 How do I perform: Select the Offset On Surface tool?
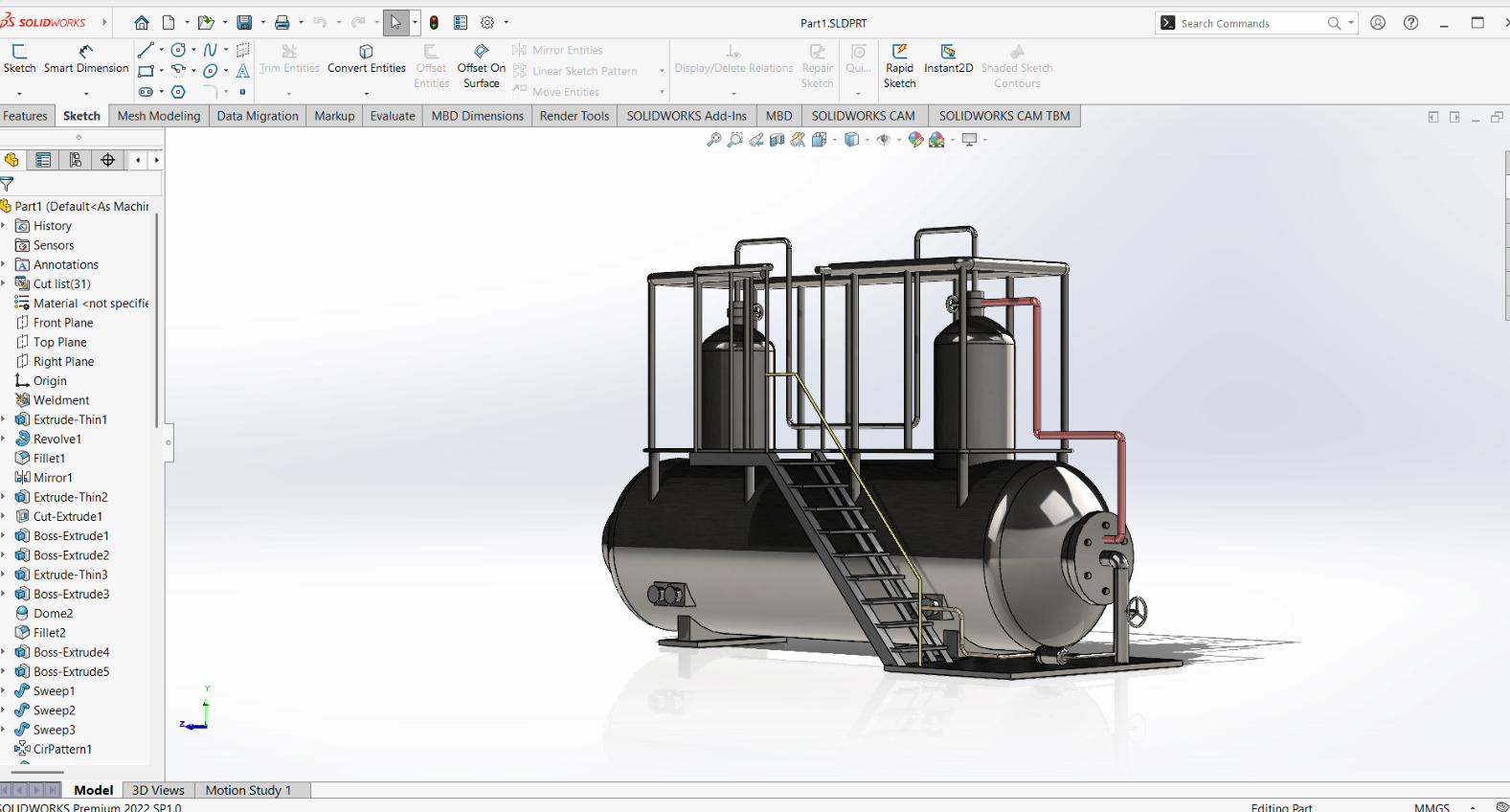click(x=481, y=52)
